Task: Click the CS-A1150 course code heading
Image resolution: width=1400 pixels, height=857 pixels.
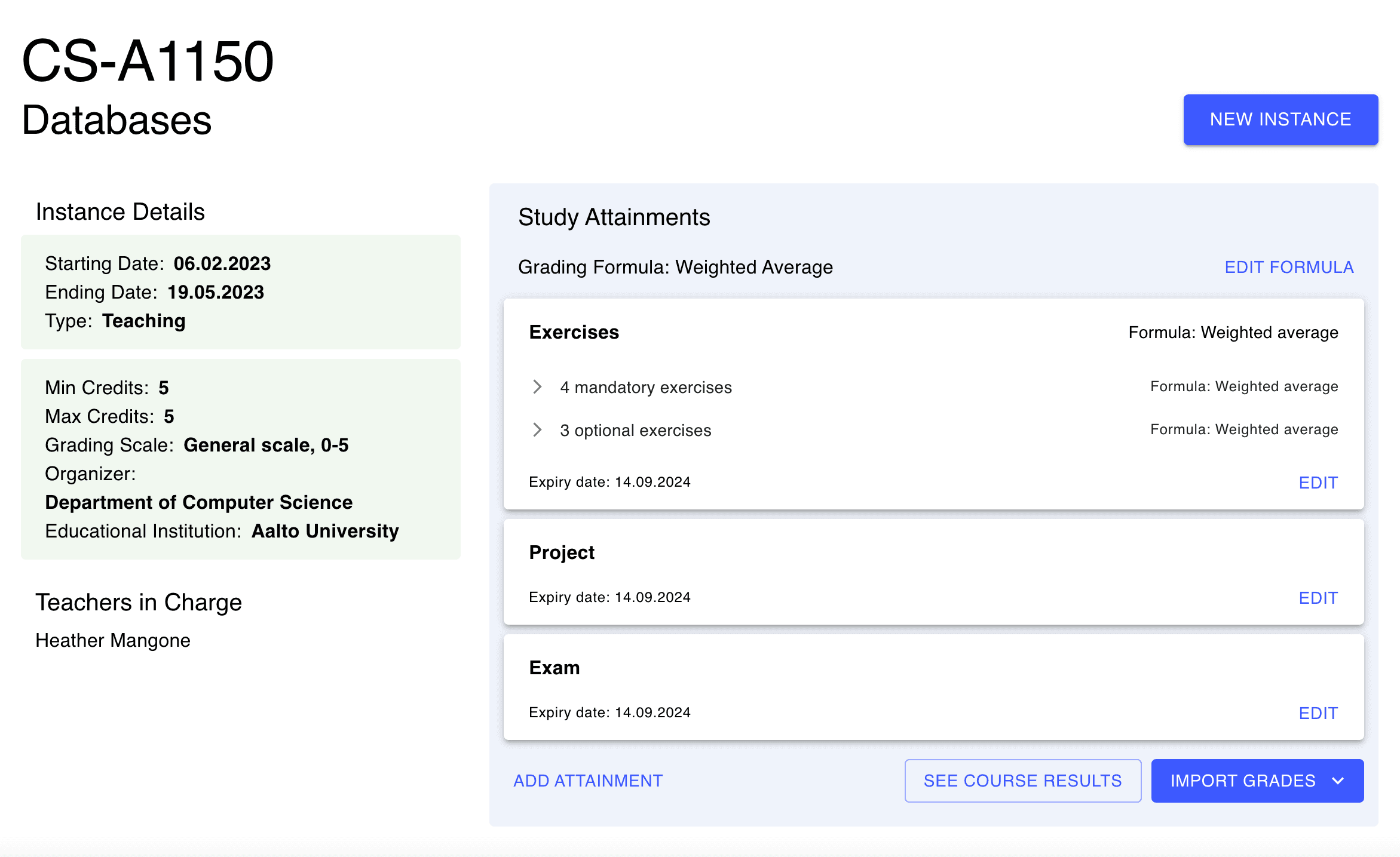Action: tap(148, 61)
